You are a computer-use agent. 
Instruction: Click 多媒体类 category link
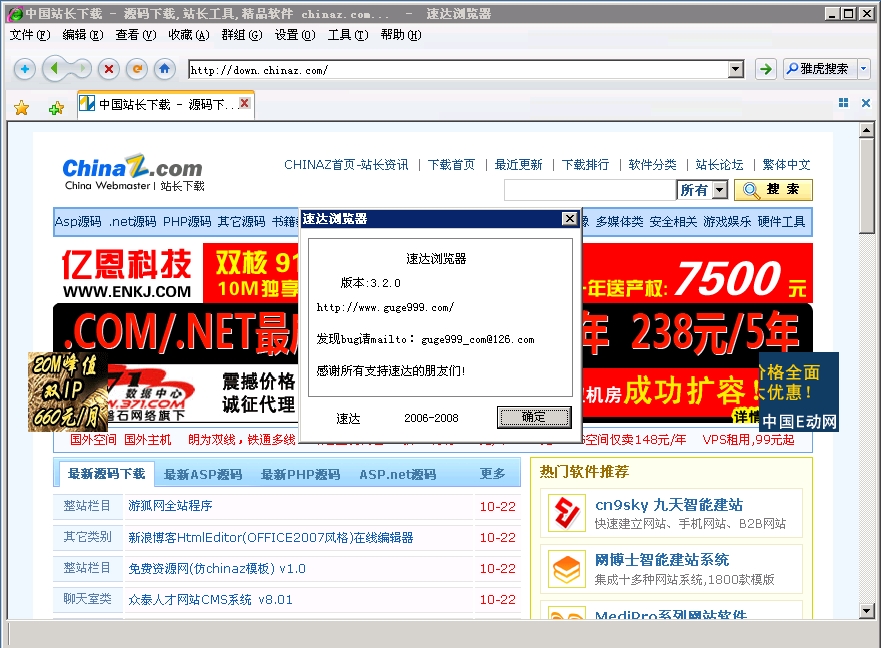619,221
